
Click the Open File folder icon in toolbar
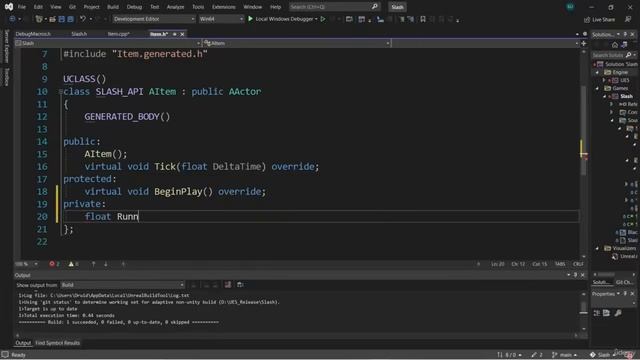coord(52,19)
